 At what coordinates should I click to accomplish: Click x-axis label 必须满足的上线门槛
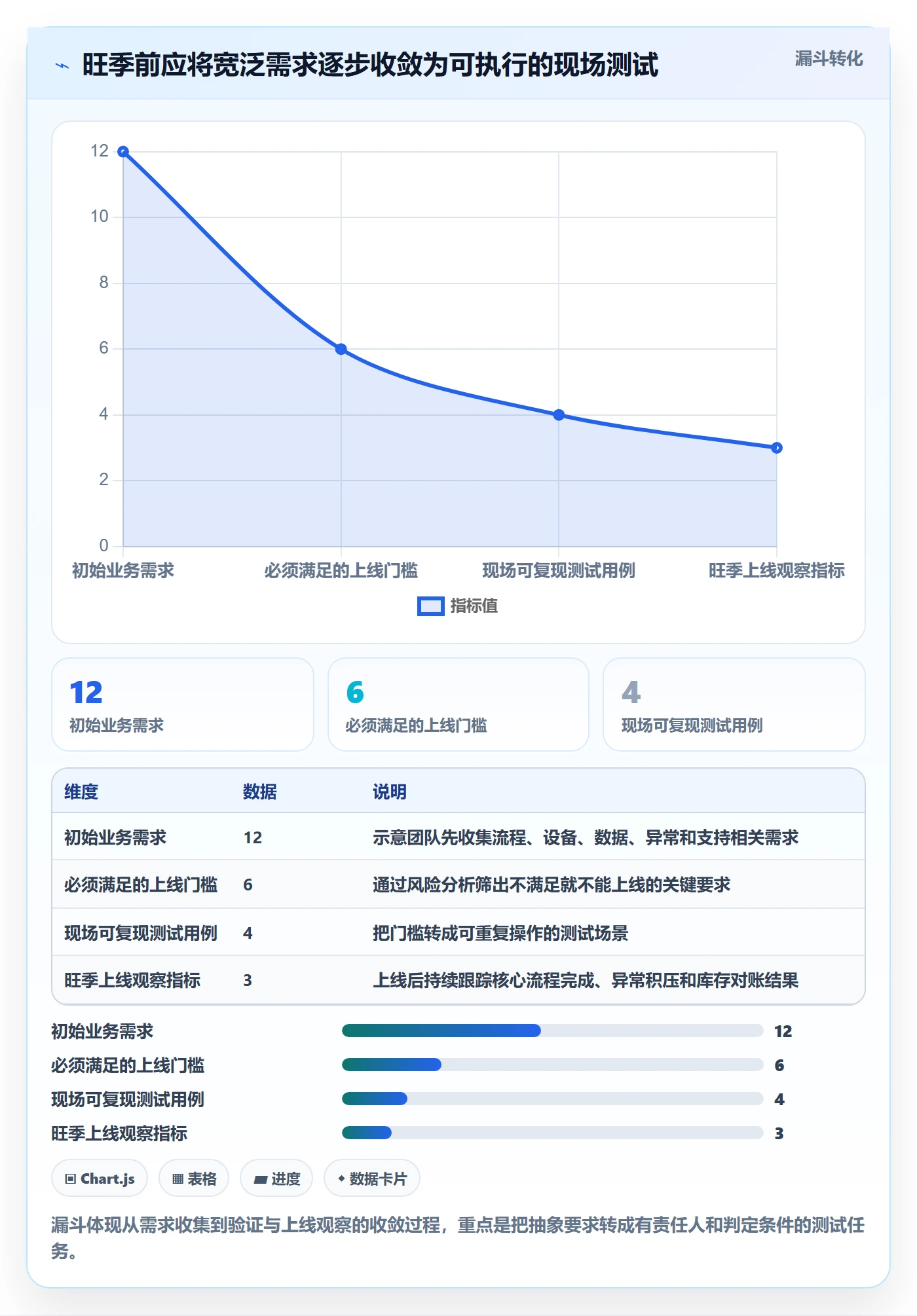[341, 571]
